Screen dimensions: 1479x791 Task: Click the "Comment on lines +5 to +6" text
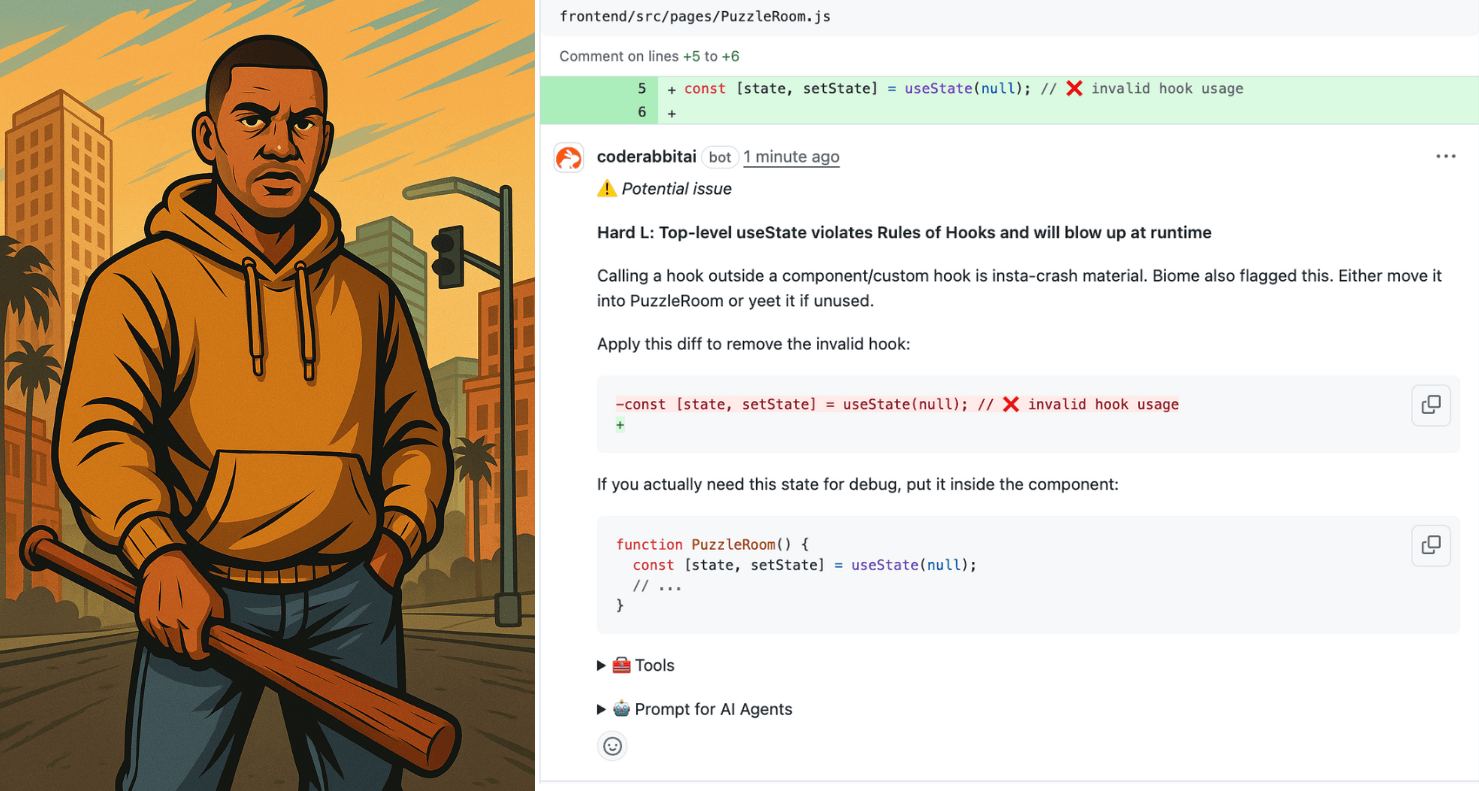click(x=649, y=56)
